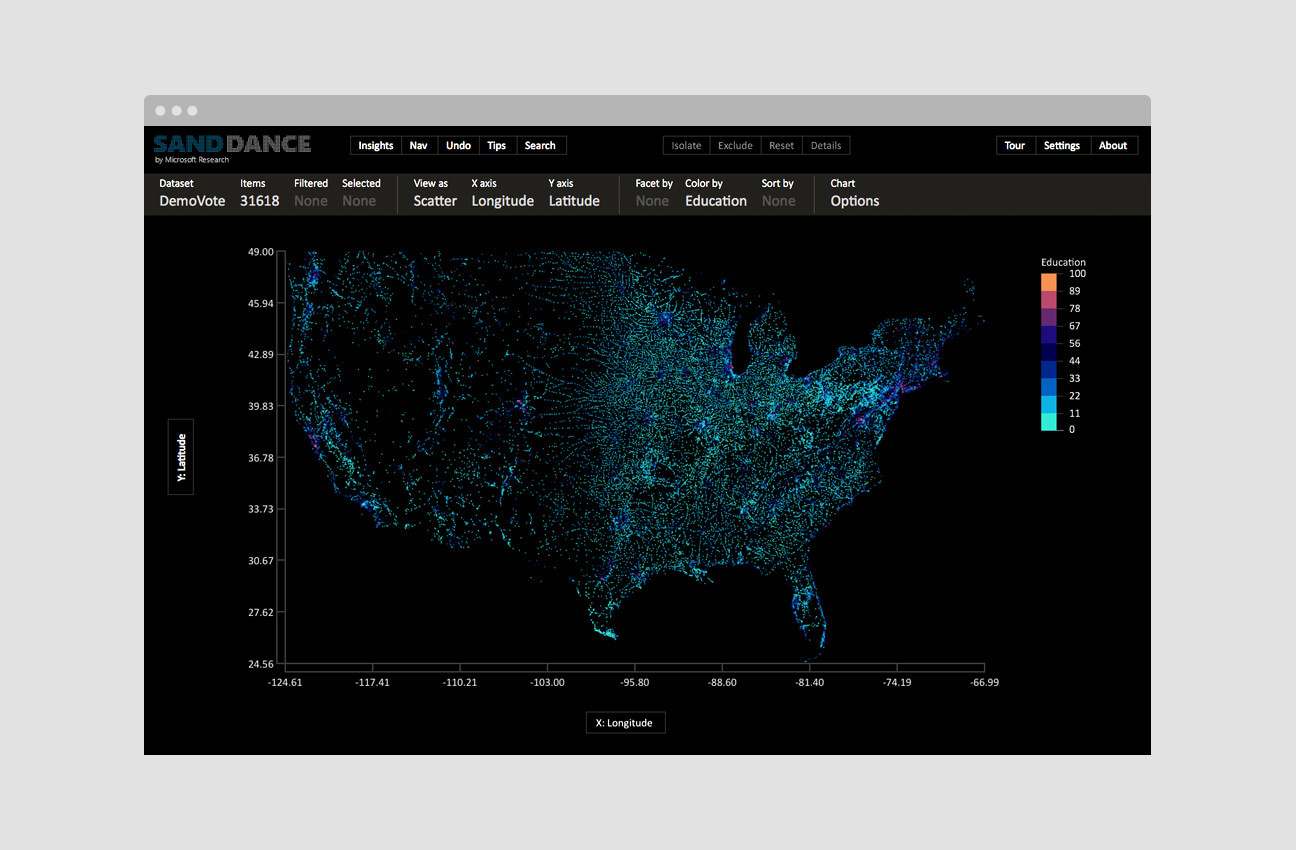Change View as Scatter chart type
Screen dimensions: 1296x850
coord(435,201)
